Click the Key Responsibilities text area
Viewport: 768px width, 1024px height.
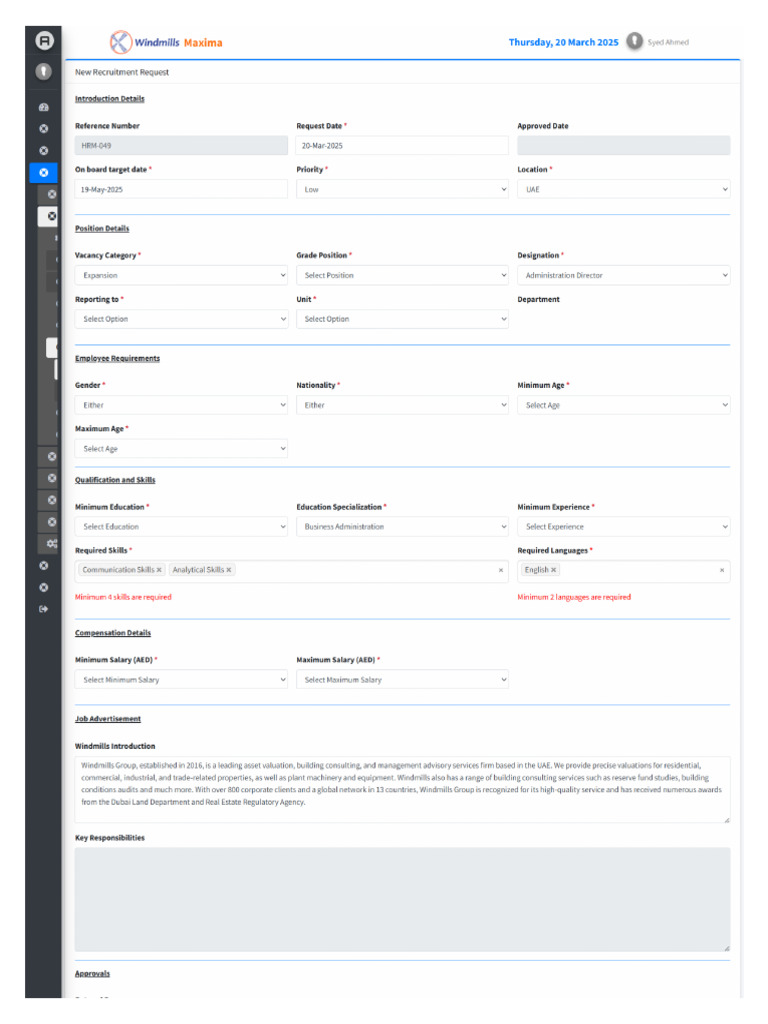402,900
